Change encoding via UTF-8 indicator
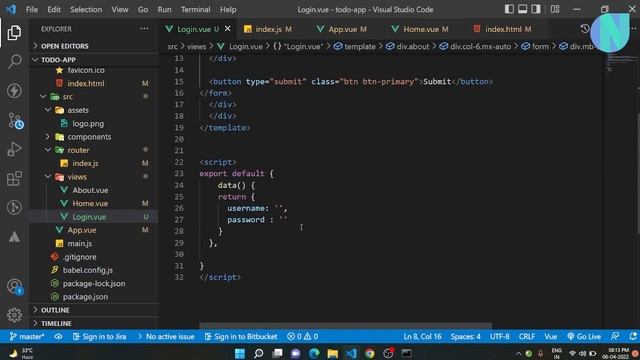 (500, 336)
